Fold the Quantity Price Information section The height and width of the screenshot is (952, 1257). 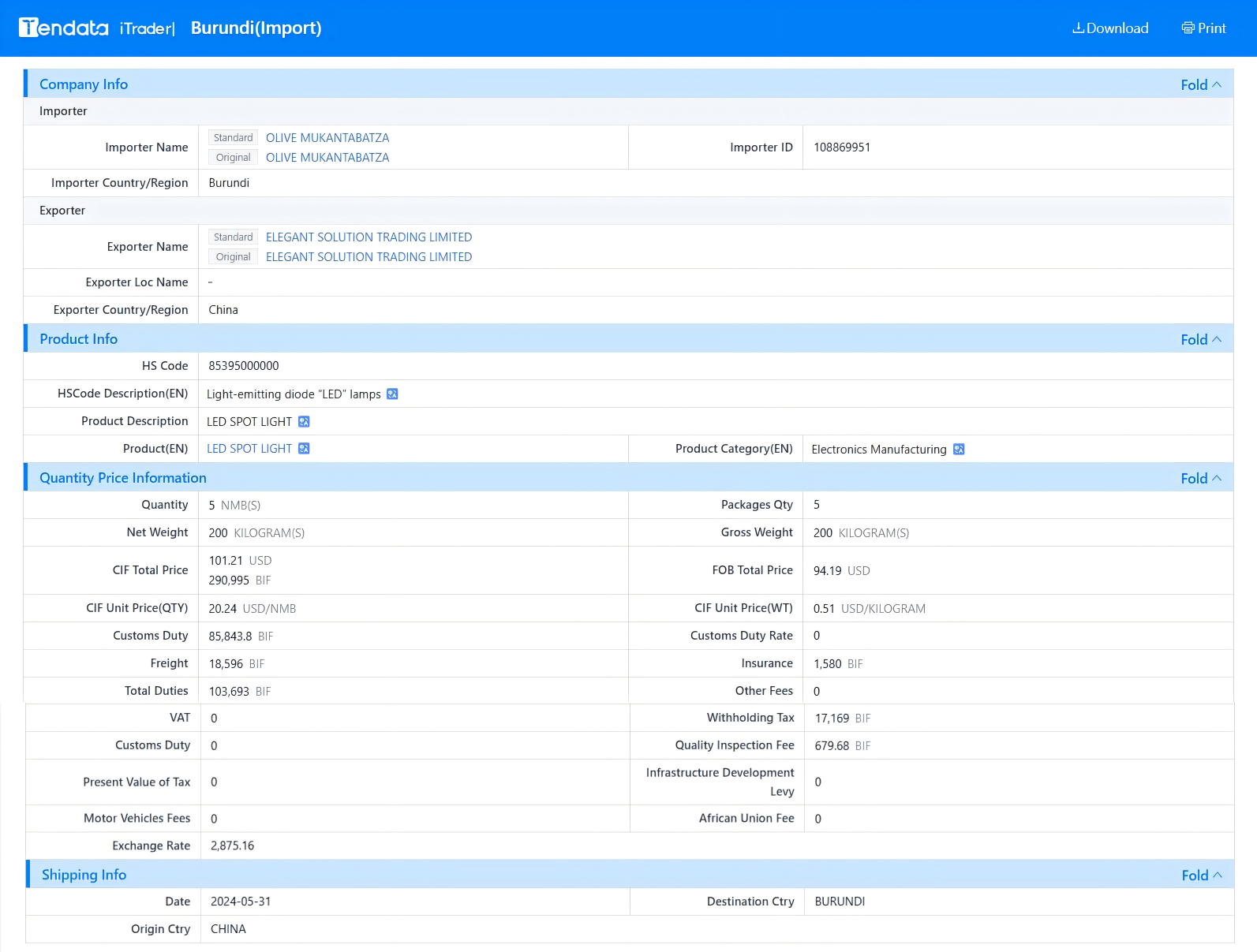point(1201,478)
